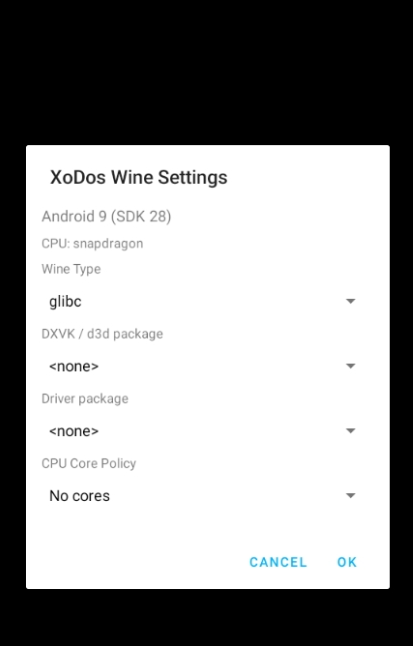Dismiss dialog via black area above it
The height and width of the screenshot is (646, 413).
[x=206, y=72]
